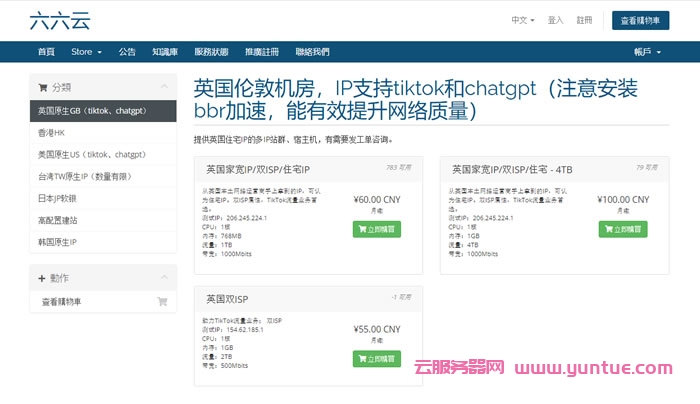Click the cart icon beside 查看購物車 in sidebar

coord(162,301)
